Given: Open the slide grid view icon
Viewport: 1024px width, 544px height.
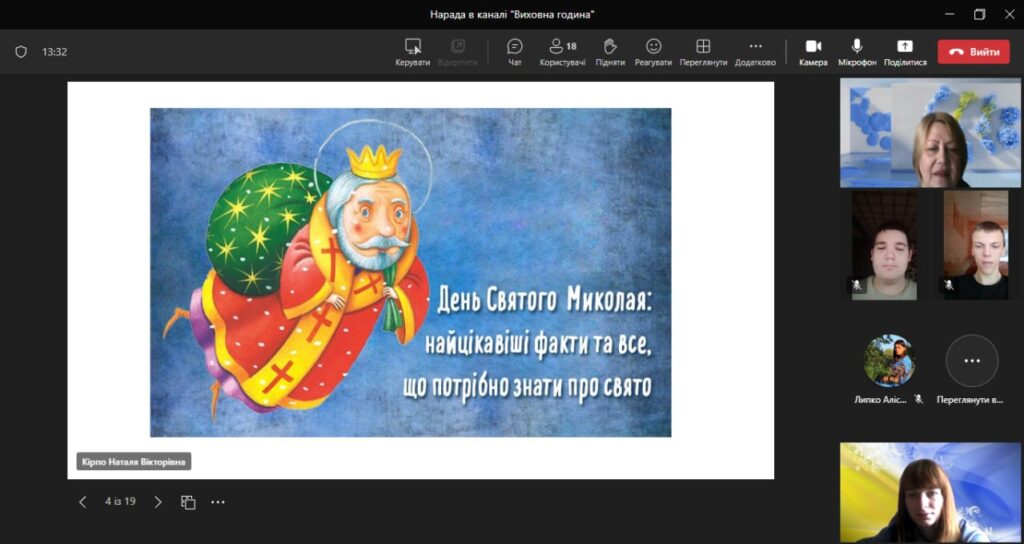Looking at the screenshot, I should point(188,502).
